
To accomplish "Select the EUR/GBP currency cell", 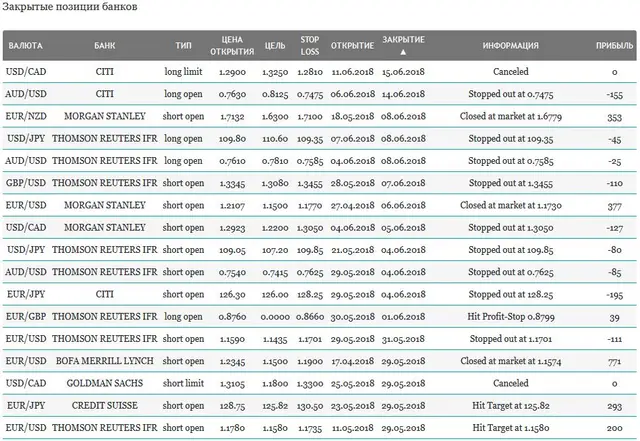I will coord(26,316).
